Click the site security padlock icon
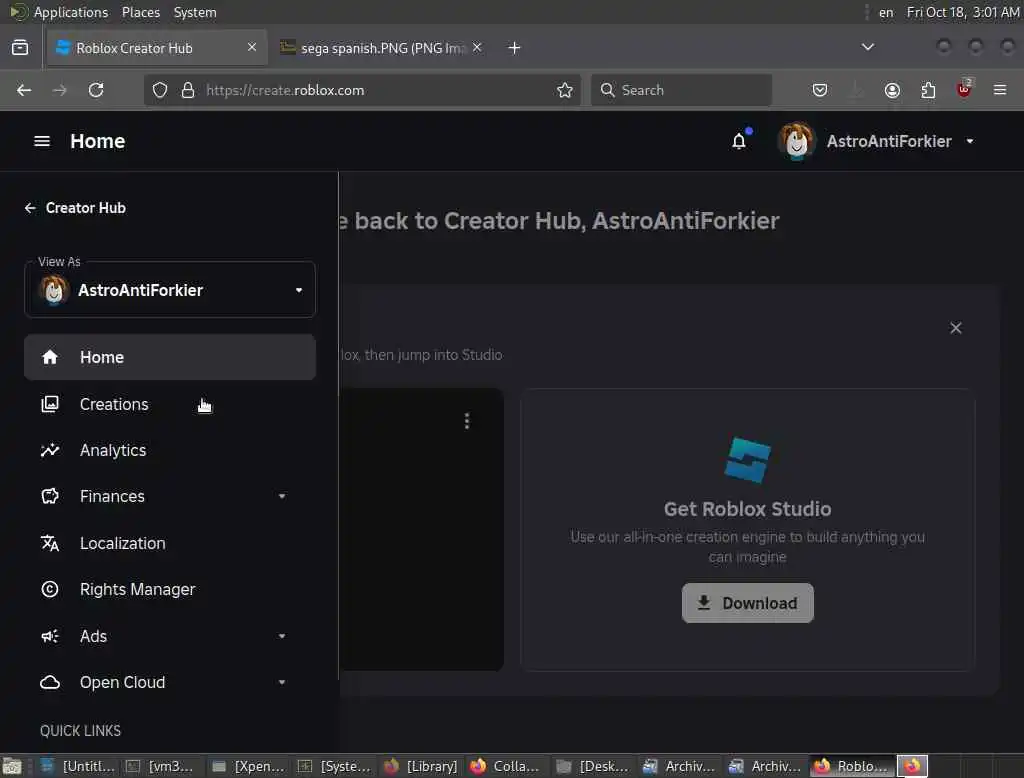Image resolution: width=1024 pixels, height=778 pixels. 188,90
